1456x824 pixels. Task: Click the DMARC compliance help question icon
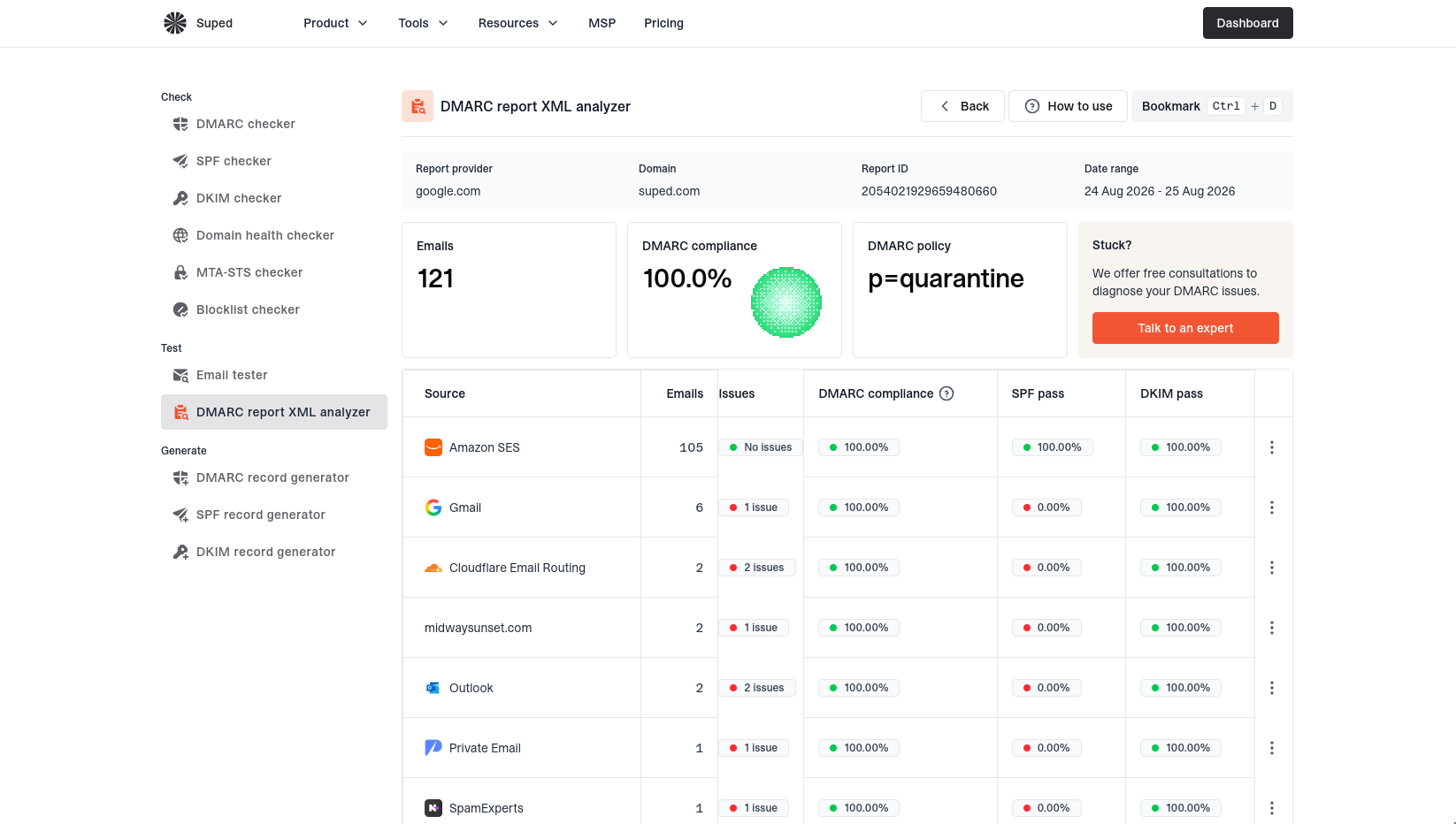[x=946, y=393]
